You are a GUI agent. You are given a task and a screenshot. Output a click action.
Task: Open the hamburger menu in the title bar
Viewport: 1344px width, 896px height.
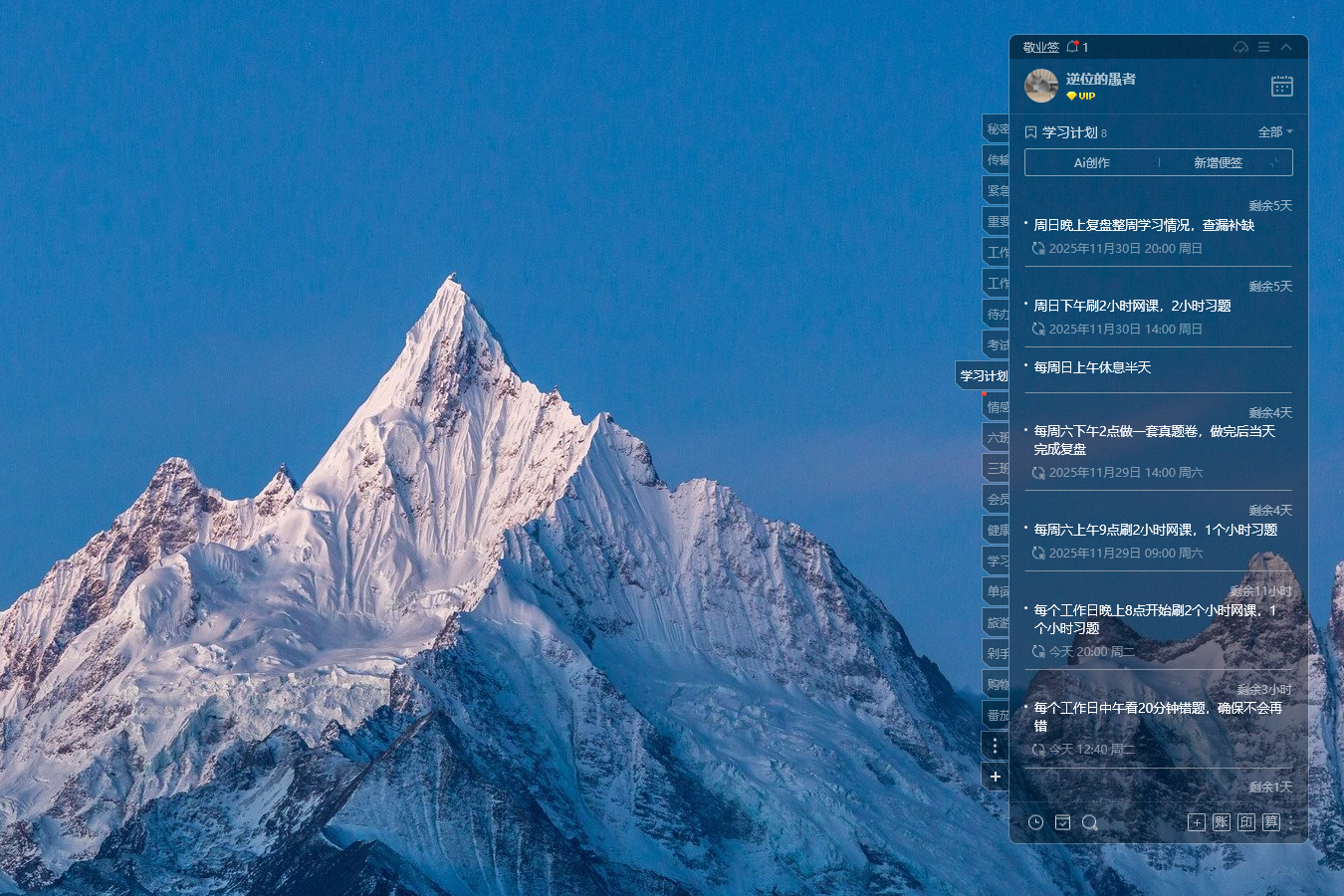pos(1263,47)
